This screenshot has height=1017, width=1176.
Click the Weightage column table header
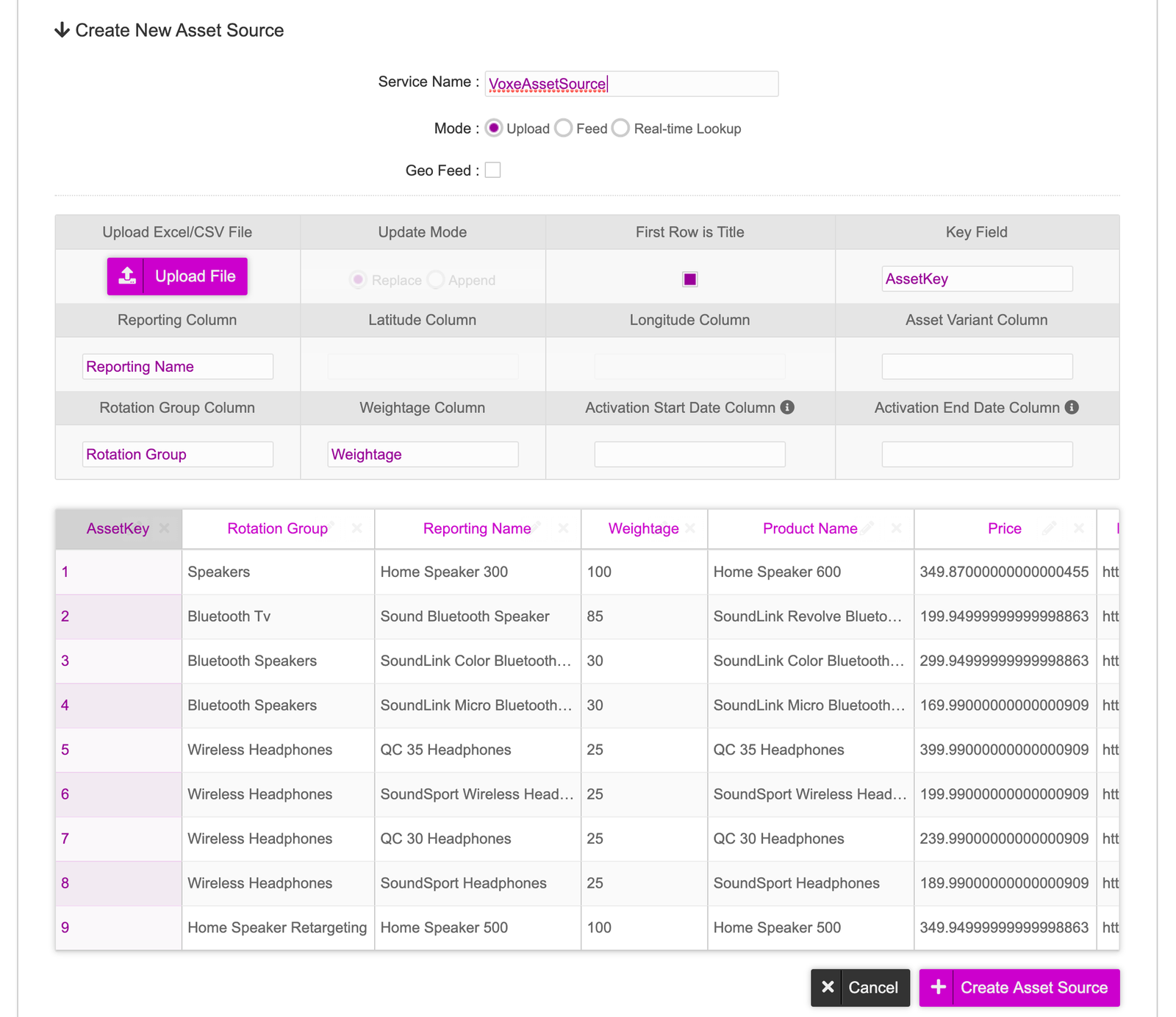pos(643,529)
